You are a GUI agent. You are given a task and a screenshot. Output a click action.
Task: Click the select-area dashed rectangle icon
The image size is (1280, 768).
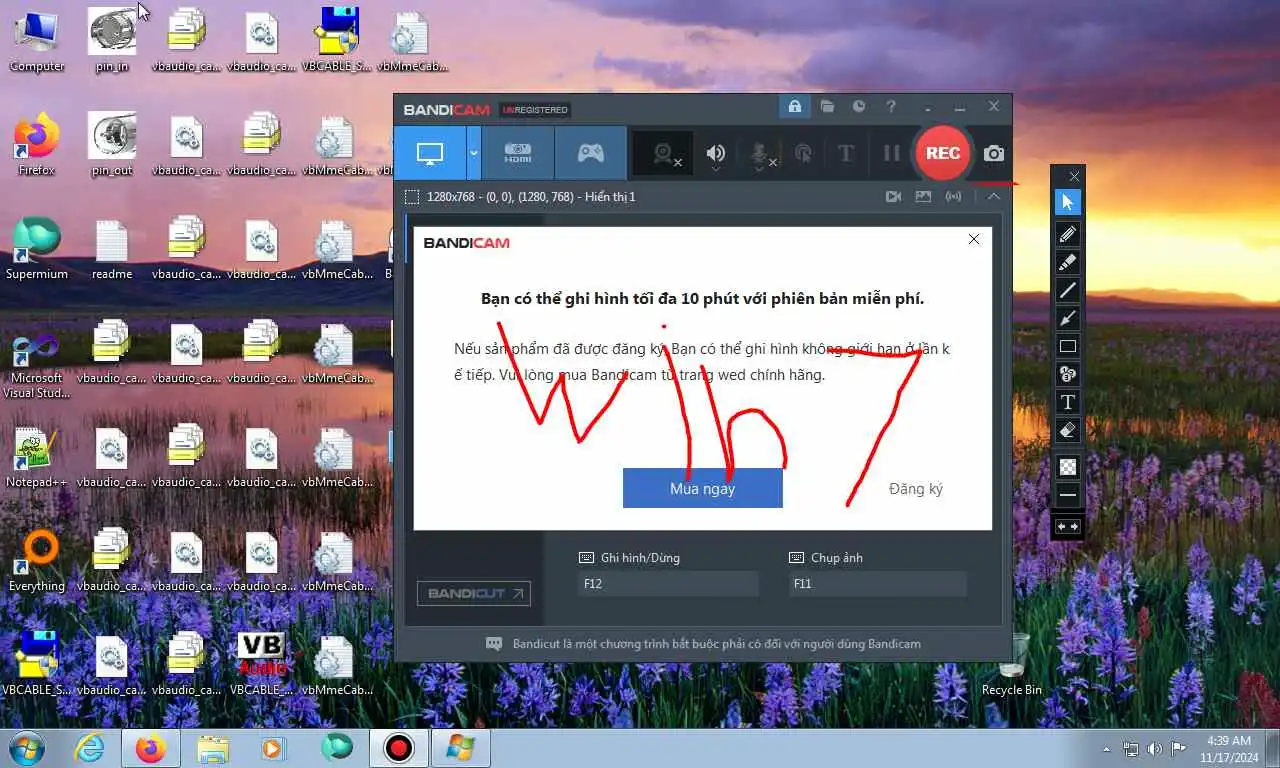tap(412, 197)
